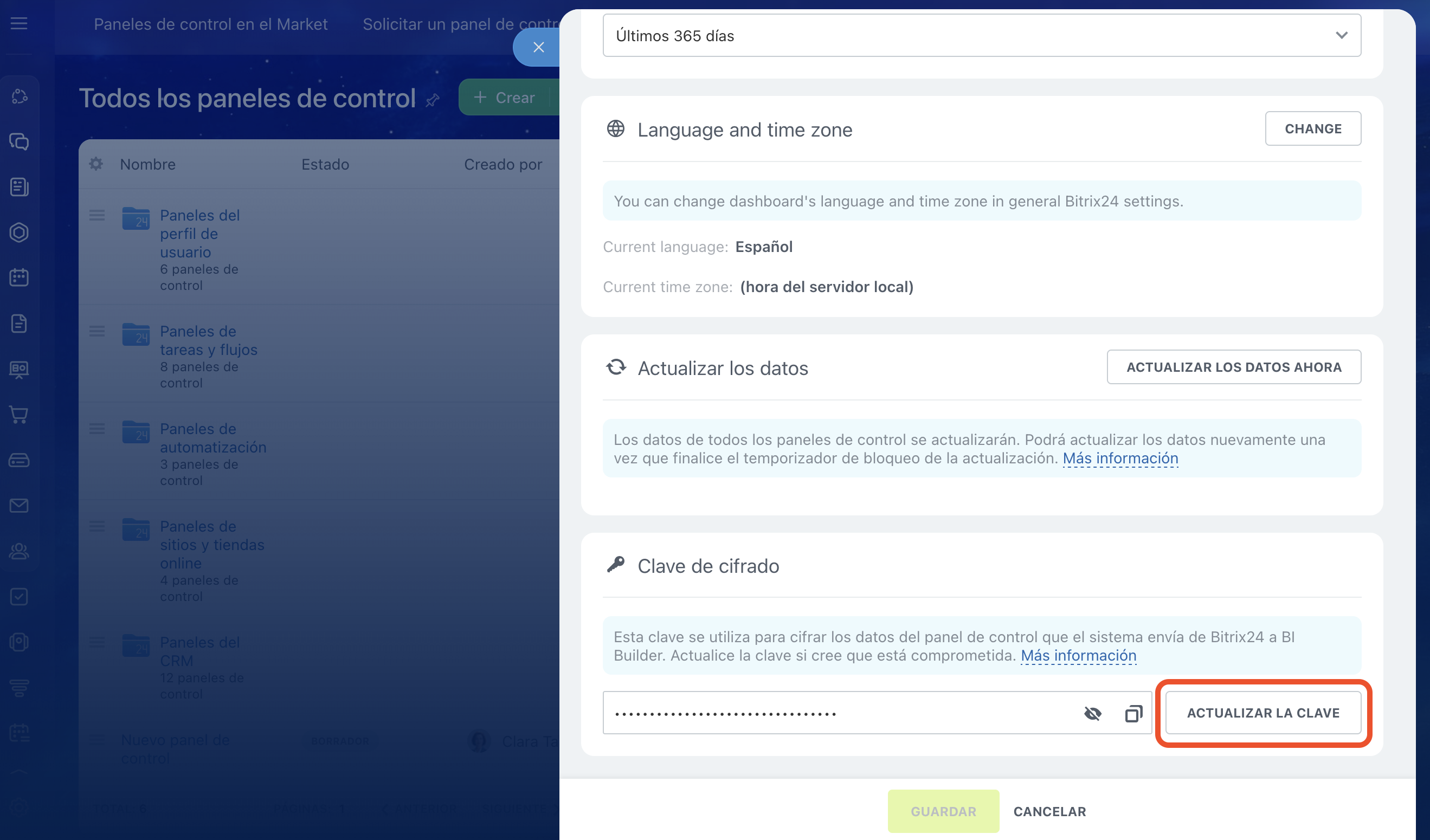Close the settings side panel
The image size is (1430, 840).
[x=538, y=47]
